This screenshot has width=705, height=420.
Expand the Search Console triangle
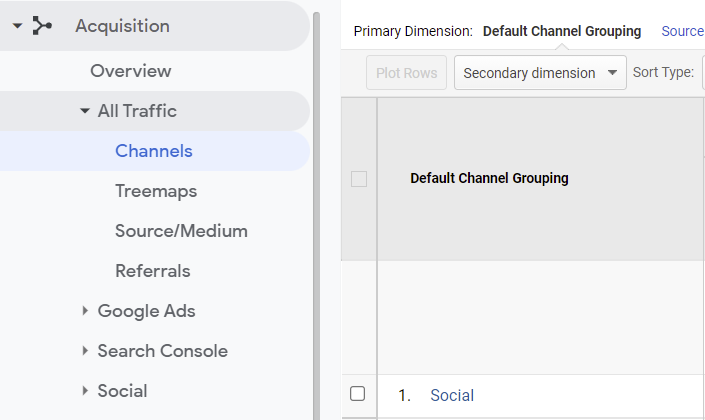pos(84,351)
